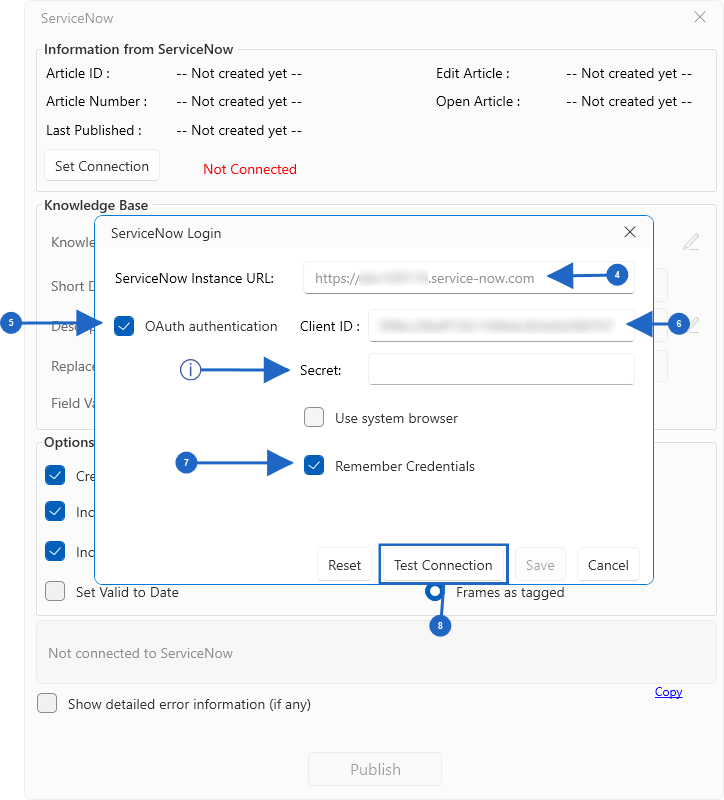The width and height of the screenshot is (724, 800).
Task: Click the pencil edit icon beside Knowledge Base field
Action: tap(691, 242)
